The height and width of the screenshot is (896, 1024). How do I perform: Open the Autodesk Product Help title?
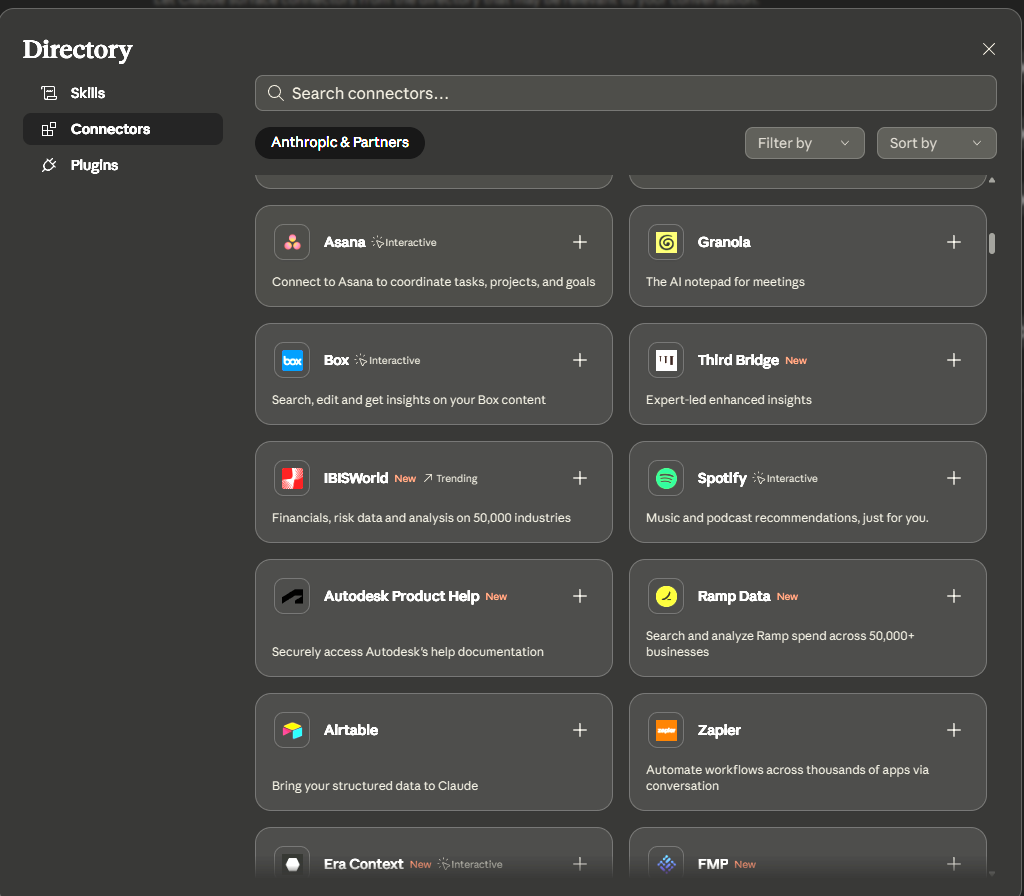click(x=402, y=596)
